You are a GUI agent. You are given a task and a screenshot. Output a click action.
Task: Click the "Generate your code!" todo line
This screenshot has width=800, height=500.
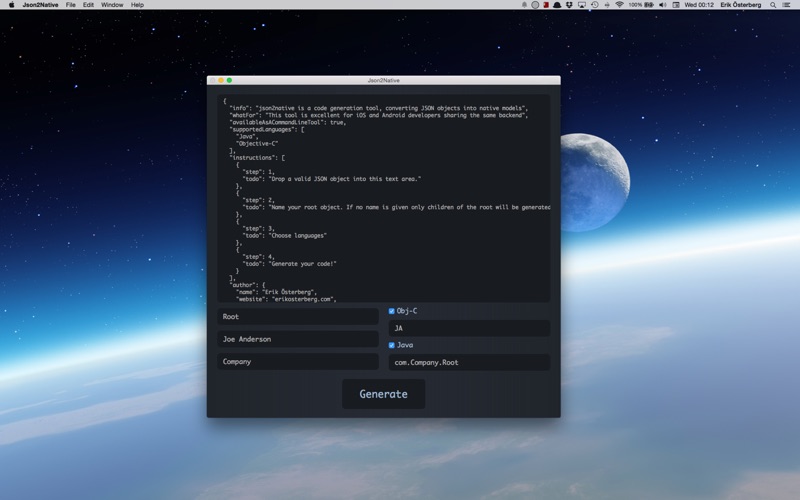pyautogui.click(x=289, y=264)
